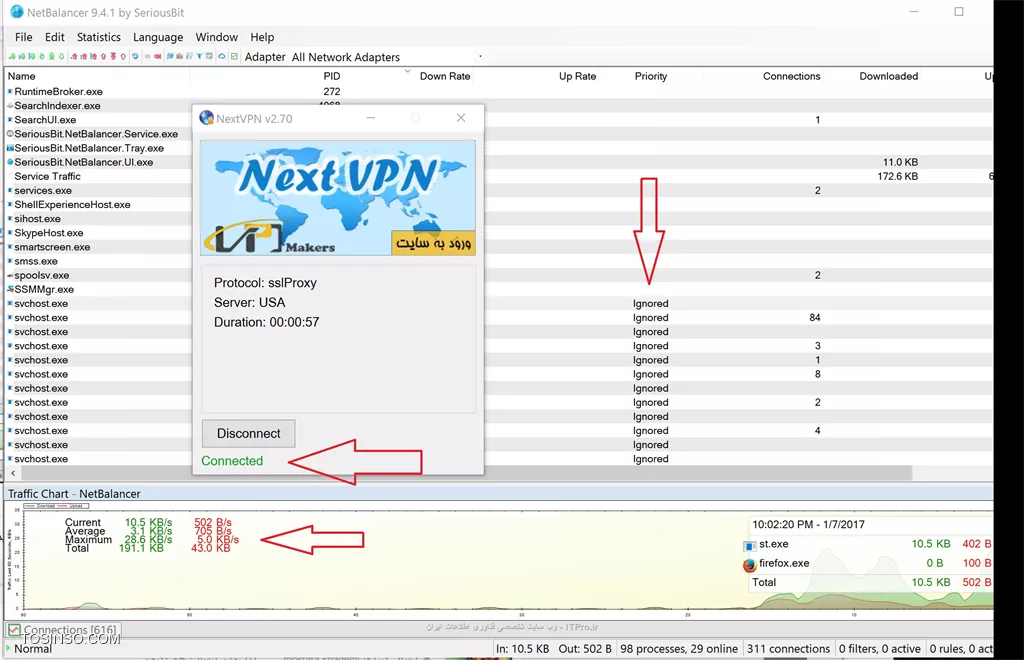The height and width of the screenshot is (660, 1024).
Task: Click fourth green block-download toolbar icon
Action: tap(42, 56)
